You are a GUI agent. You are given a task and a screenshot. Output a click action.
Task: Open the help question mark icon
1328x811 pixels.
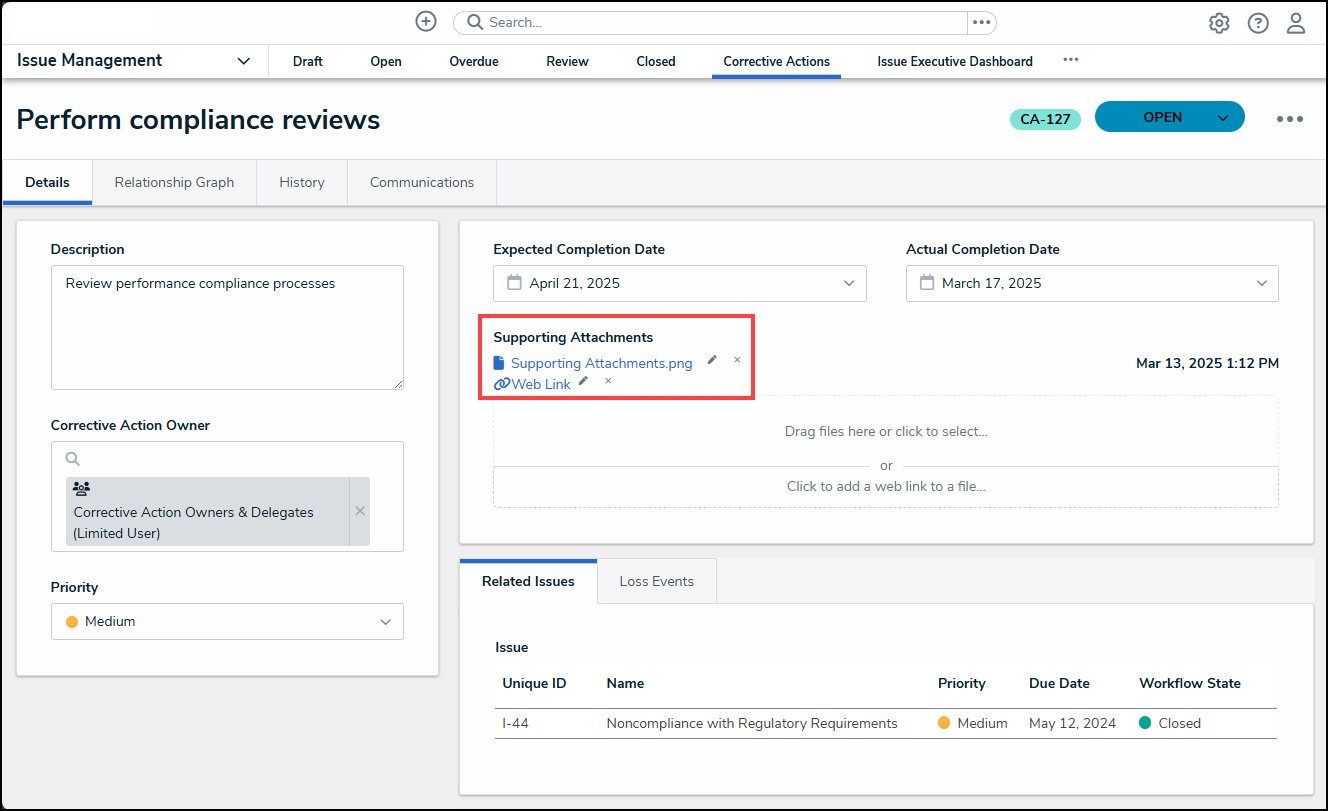pyautogui.click(x=1258, y=23)
